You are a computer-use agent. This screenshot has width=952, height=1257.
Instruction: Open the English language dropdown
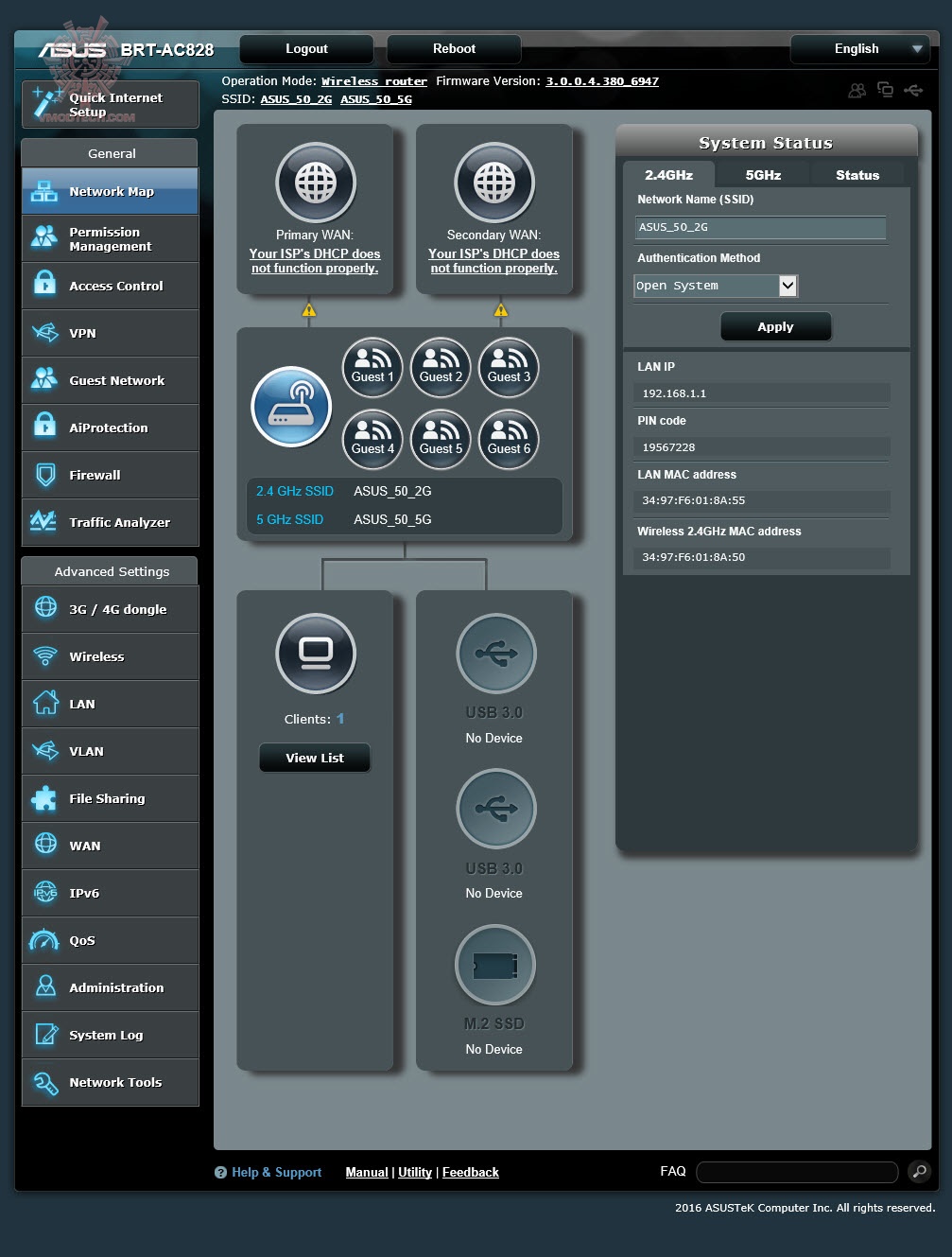860,48
